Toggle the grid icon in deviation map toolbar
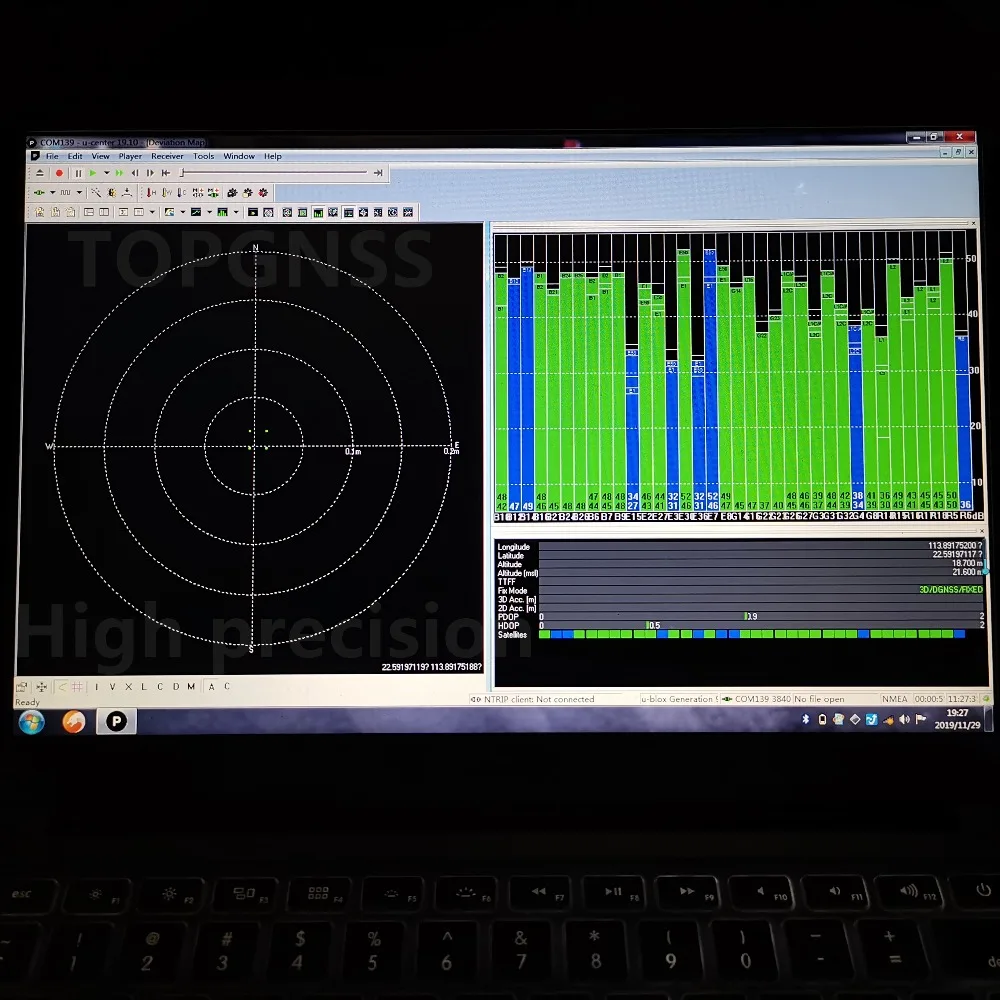 77,687
